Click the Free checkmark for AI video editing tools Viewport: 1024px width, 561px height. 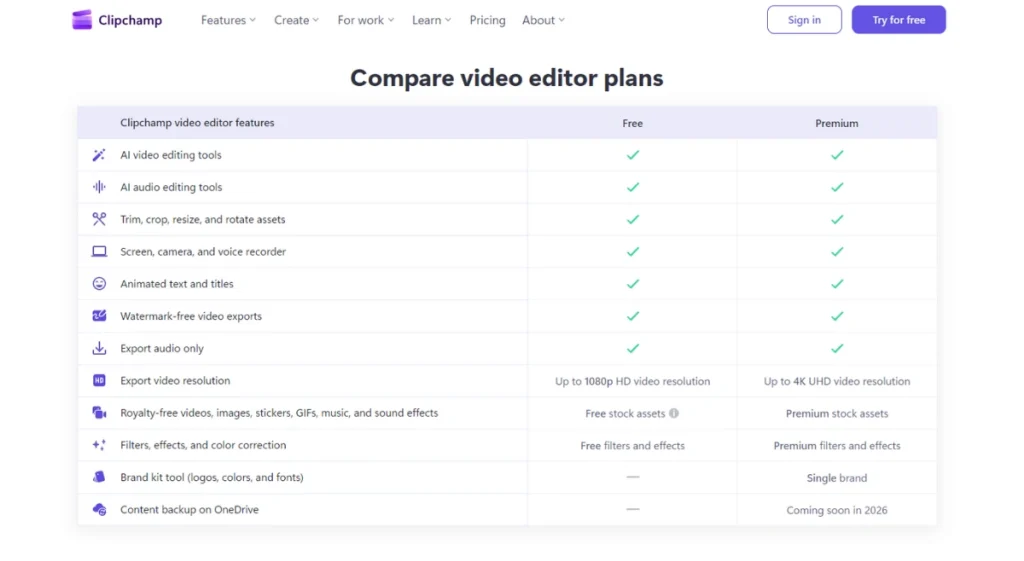[633, 155]
